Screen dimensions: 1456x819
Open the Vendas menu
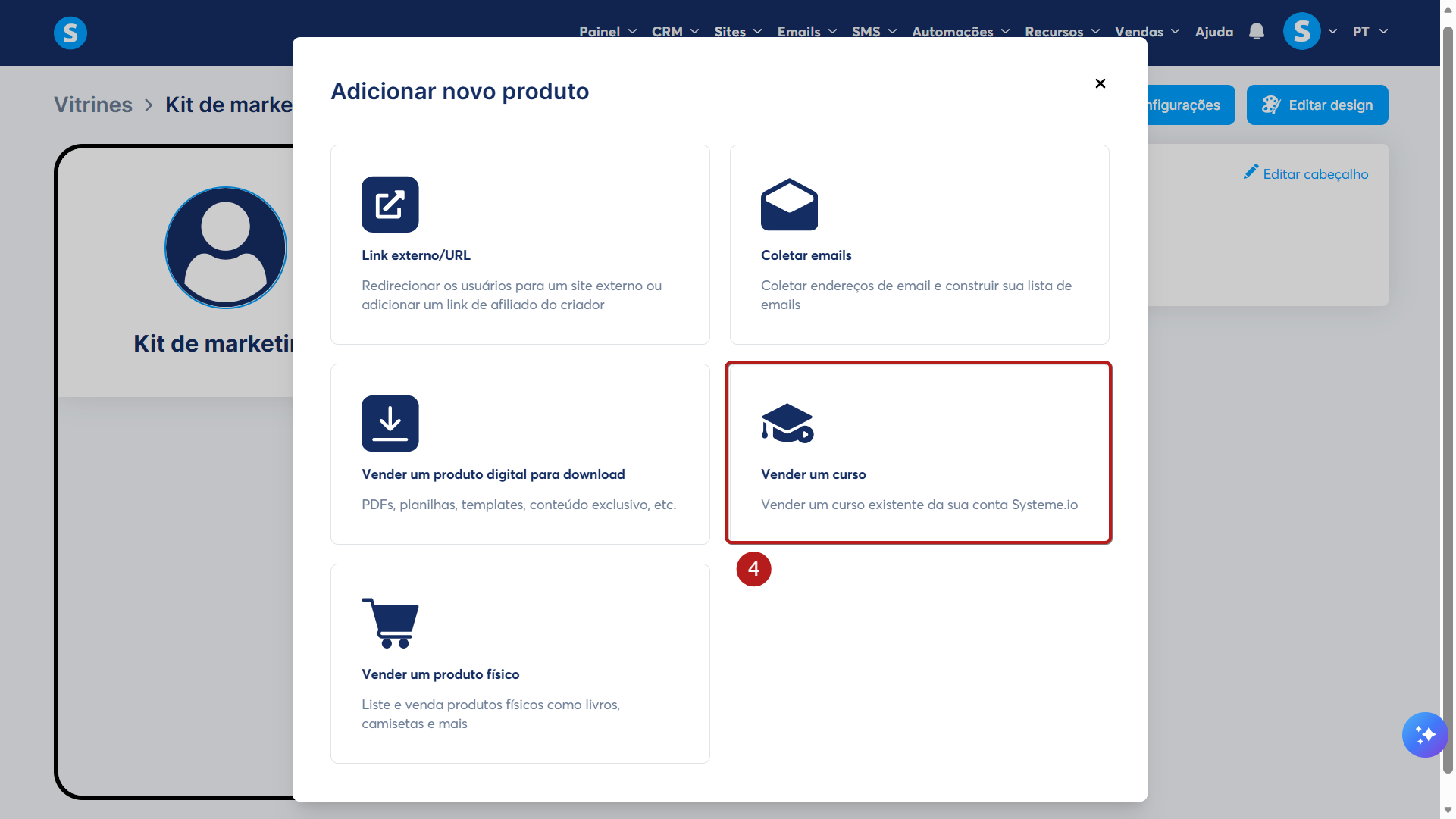1146,32
